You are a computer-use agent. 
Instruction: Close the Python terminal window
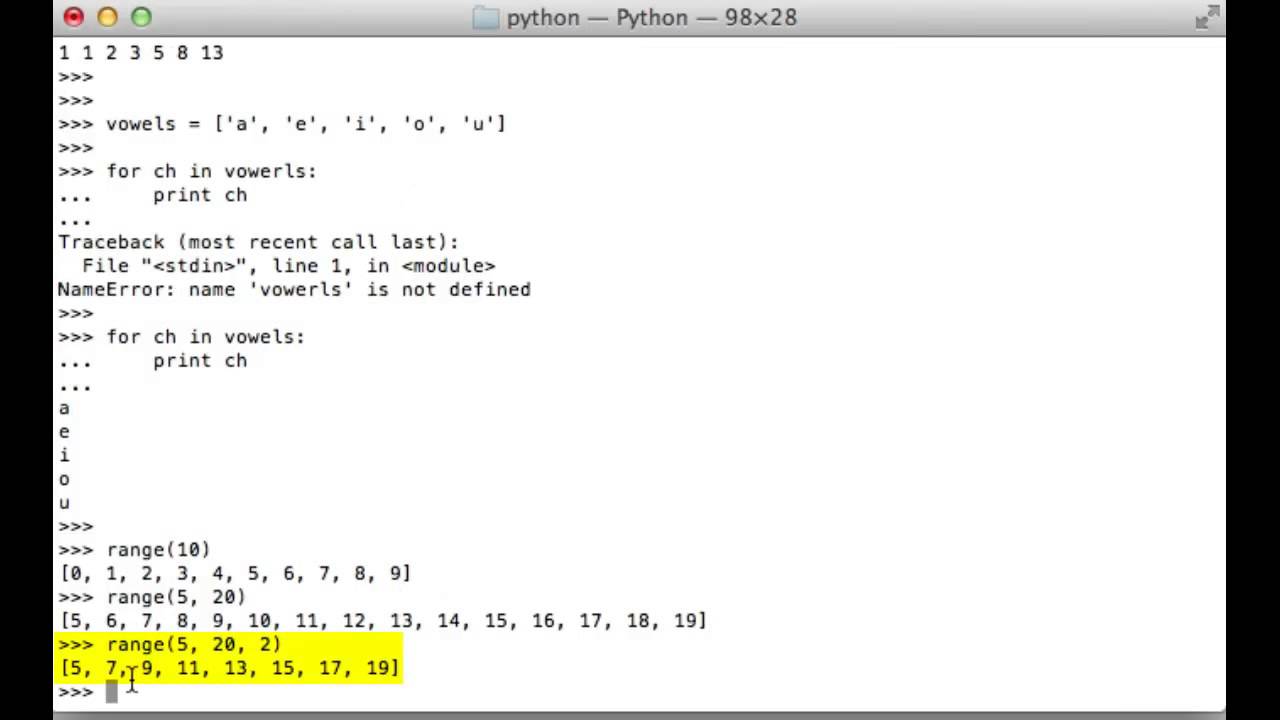(74, 17)
